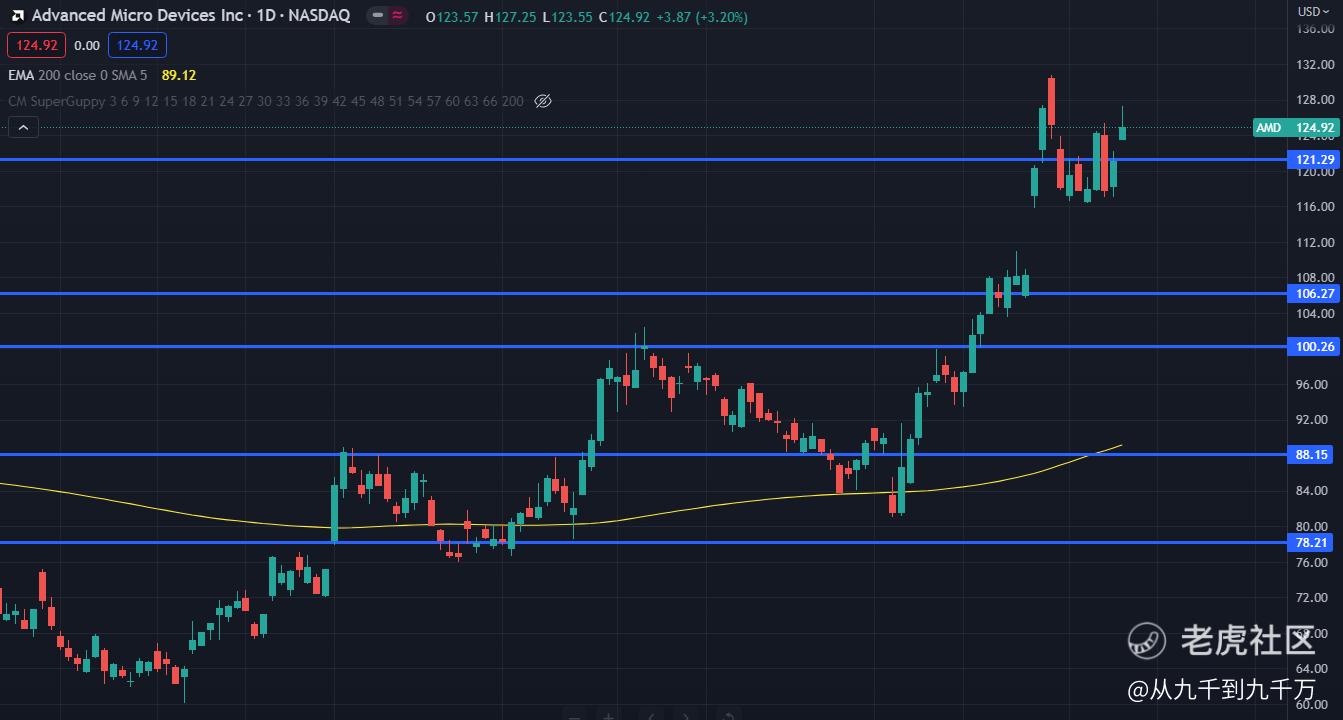Select the 0.00 spread value
1343x720 pixels.
(87, 45)
